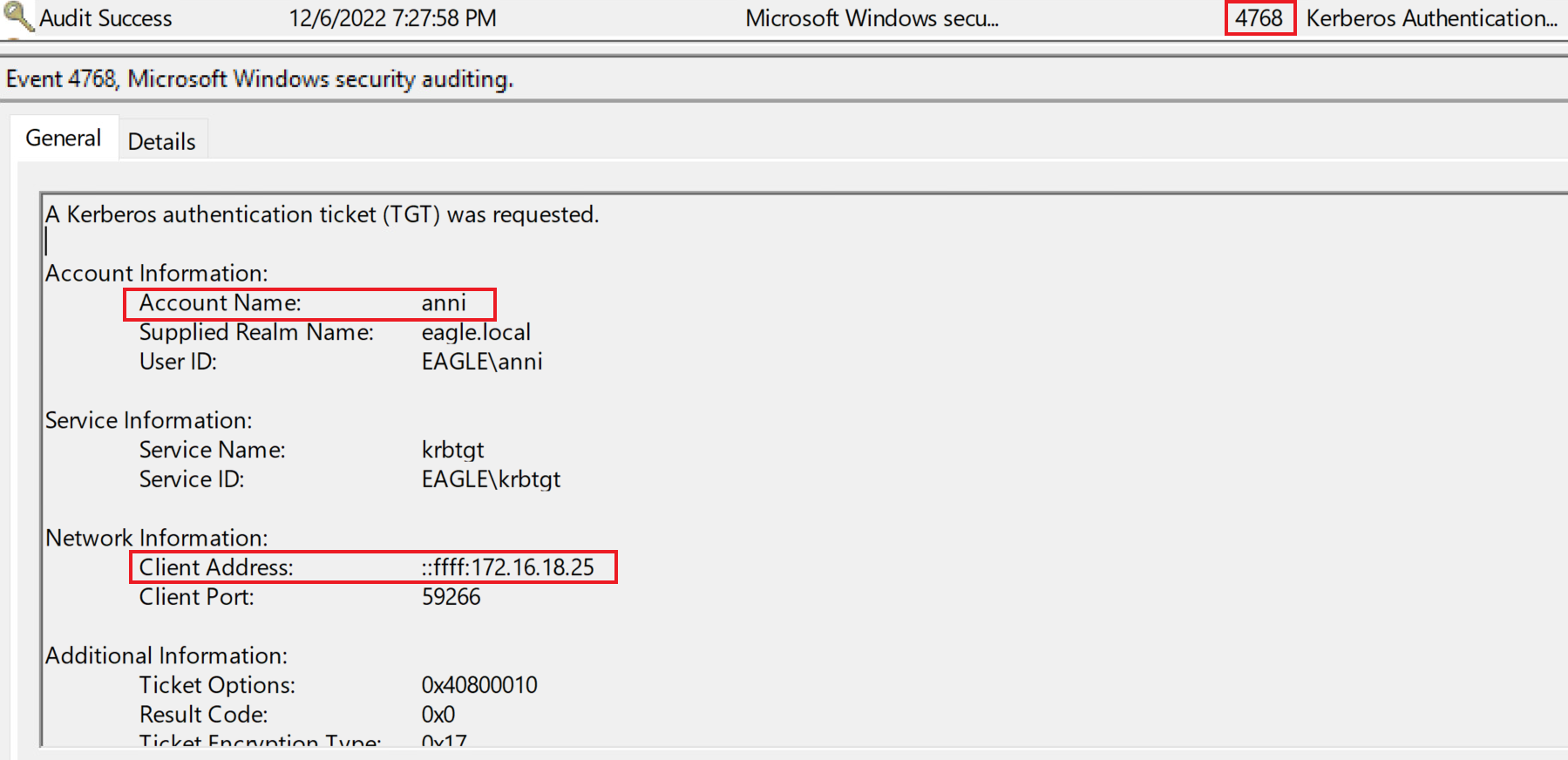Click the Service Name value krbtgt

(x=452, y=450)
